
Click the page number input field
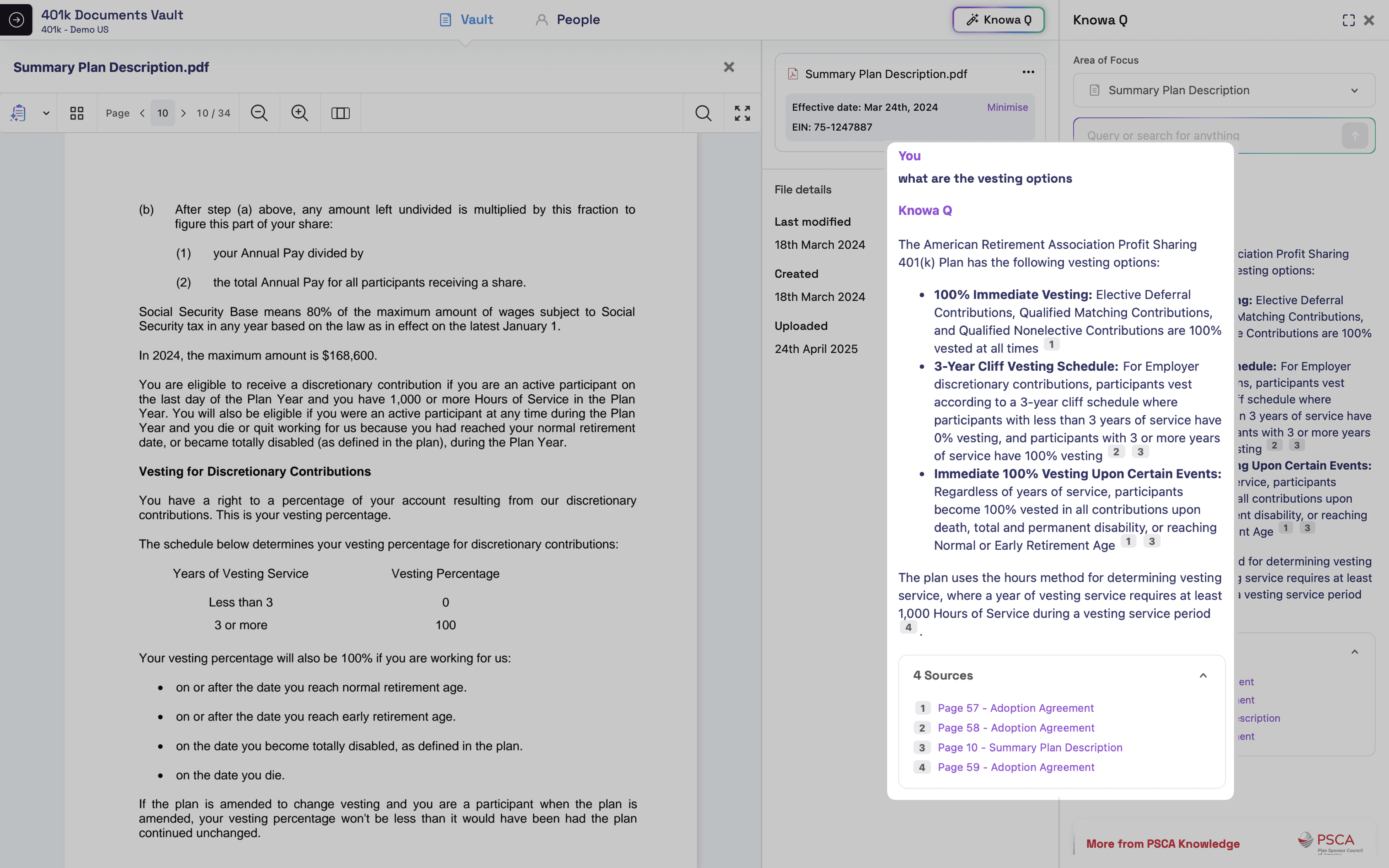point(162,113)
